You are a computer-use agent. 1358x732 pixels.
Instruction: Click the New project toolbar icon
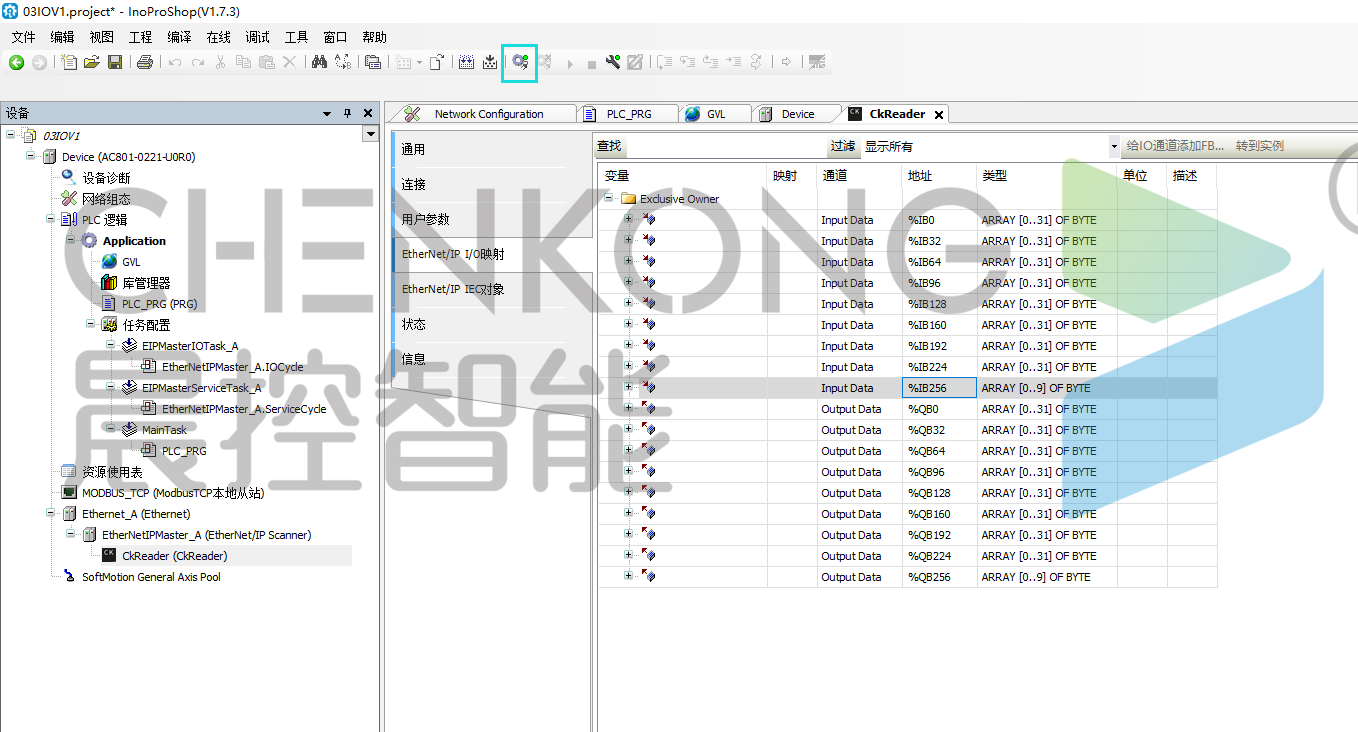pos(69,62)
